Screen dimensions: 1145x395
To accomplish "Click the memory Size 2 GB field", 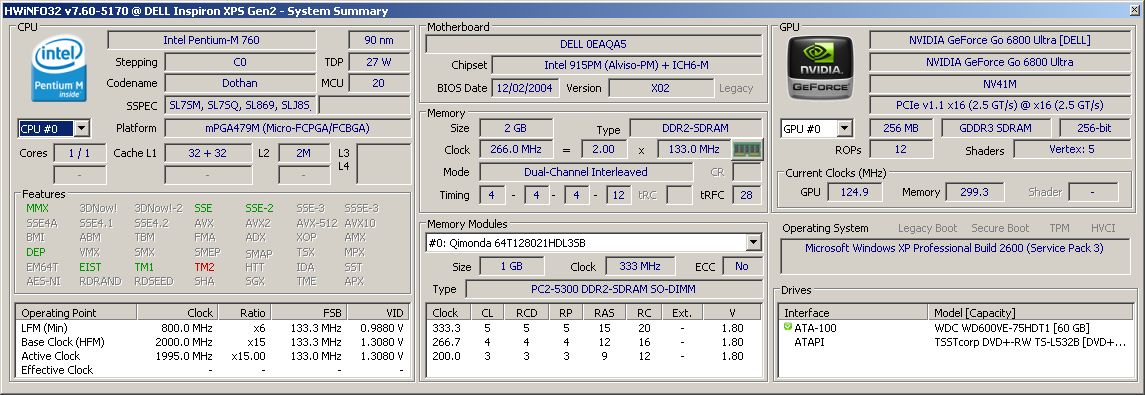I will pyautogui.click(x=515, y=128).
